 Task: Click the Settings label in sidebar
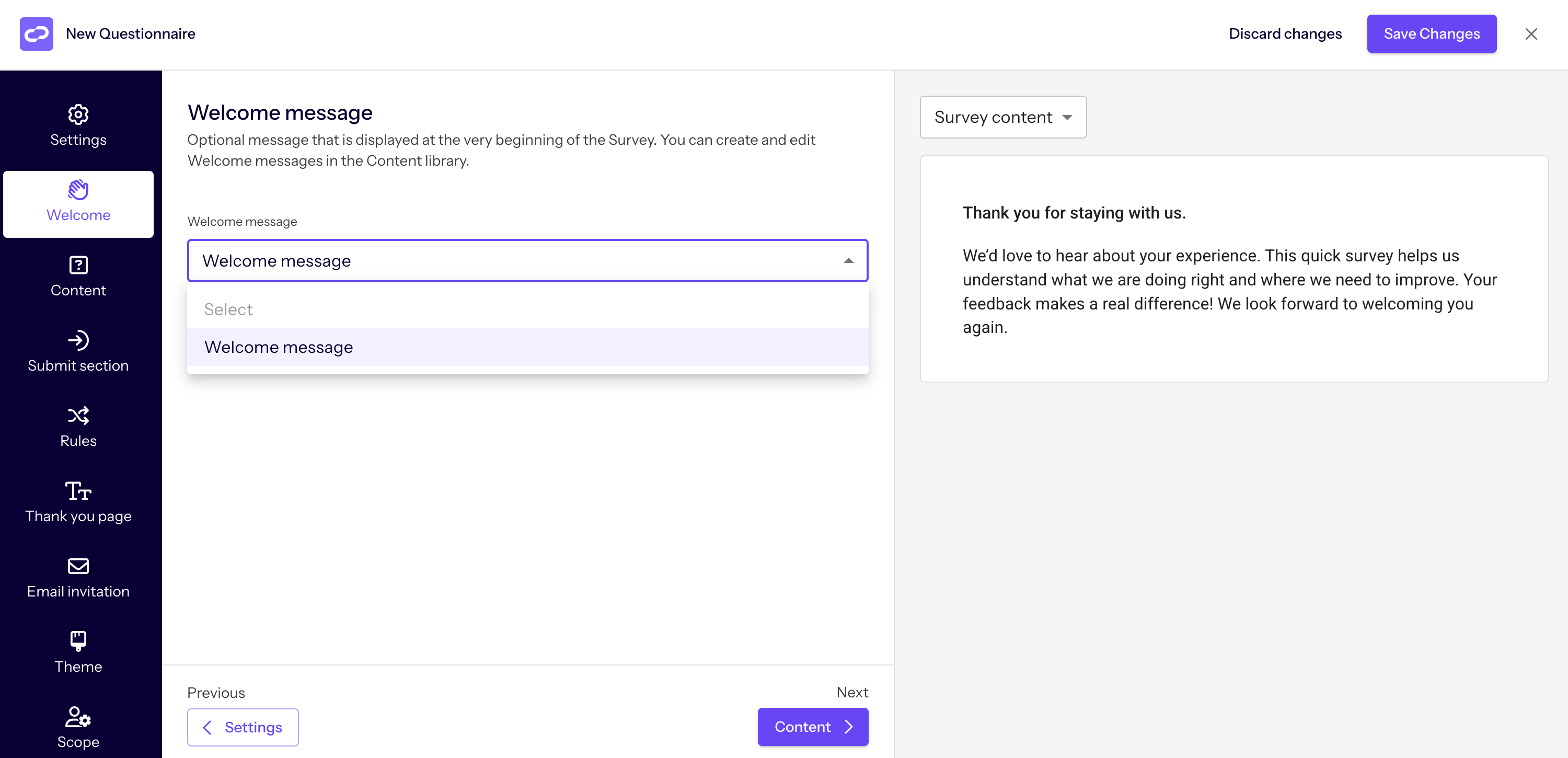coord(78,140)
